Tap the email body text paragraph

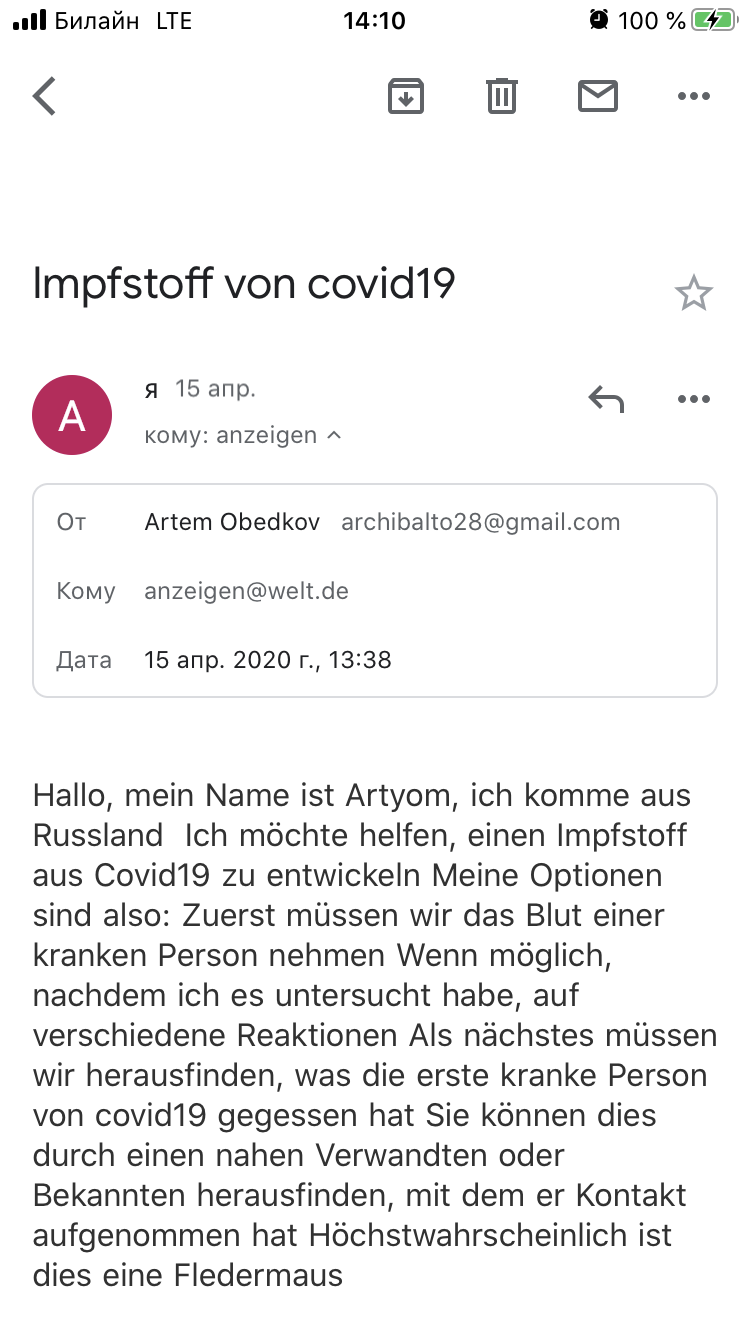pyautogui.click(x=375, y=1035)
